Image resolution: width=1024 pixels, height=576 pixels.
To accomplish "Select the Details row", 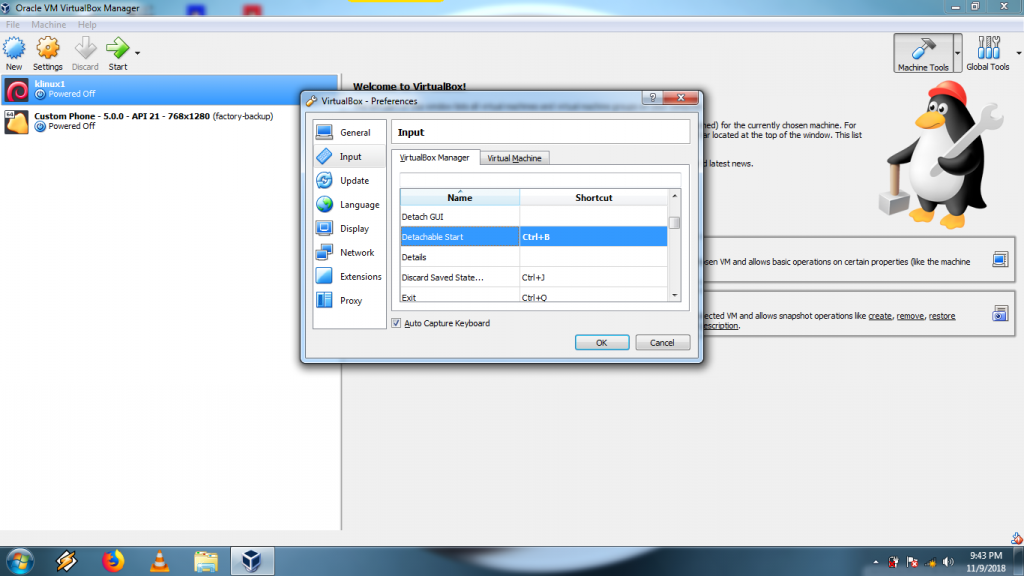I will tap(534, 257).
